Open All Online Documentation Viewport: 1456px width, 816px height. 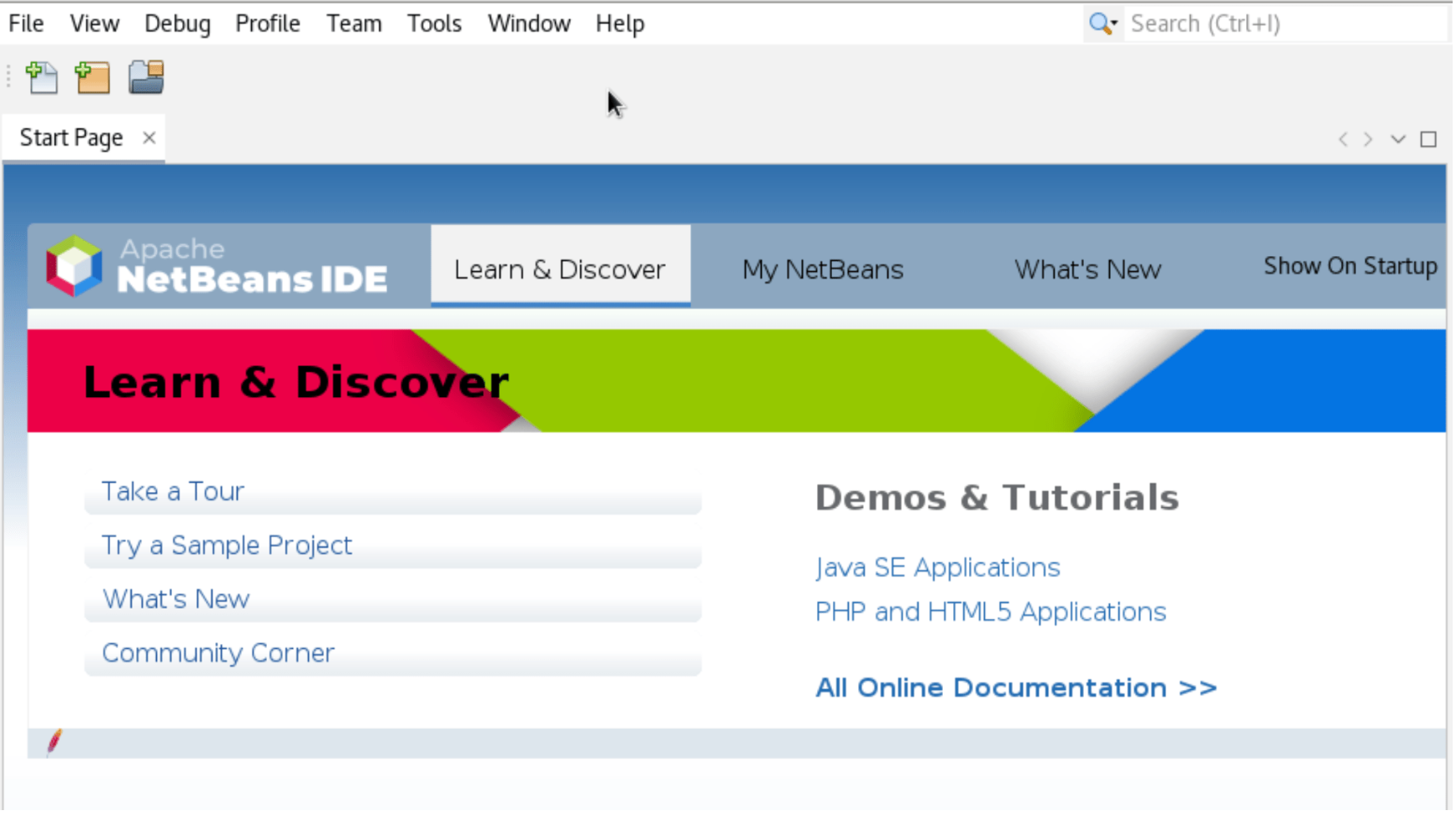pyautogui.click(x=1015, y=688)
